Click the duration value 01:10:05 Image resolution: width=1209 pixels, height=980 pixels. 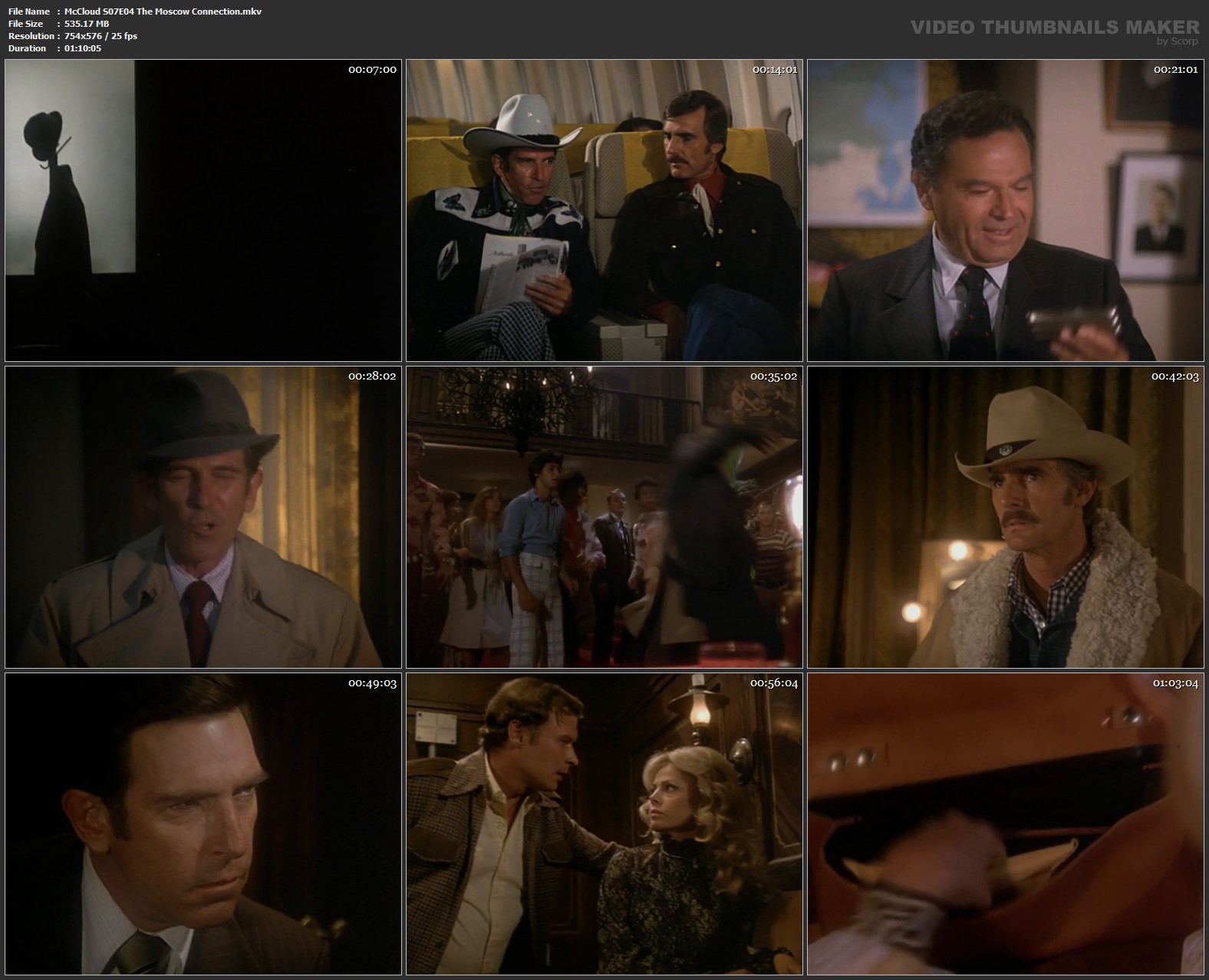[83, 48]
